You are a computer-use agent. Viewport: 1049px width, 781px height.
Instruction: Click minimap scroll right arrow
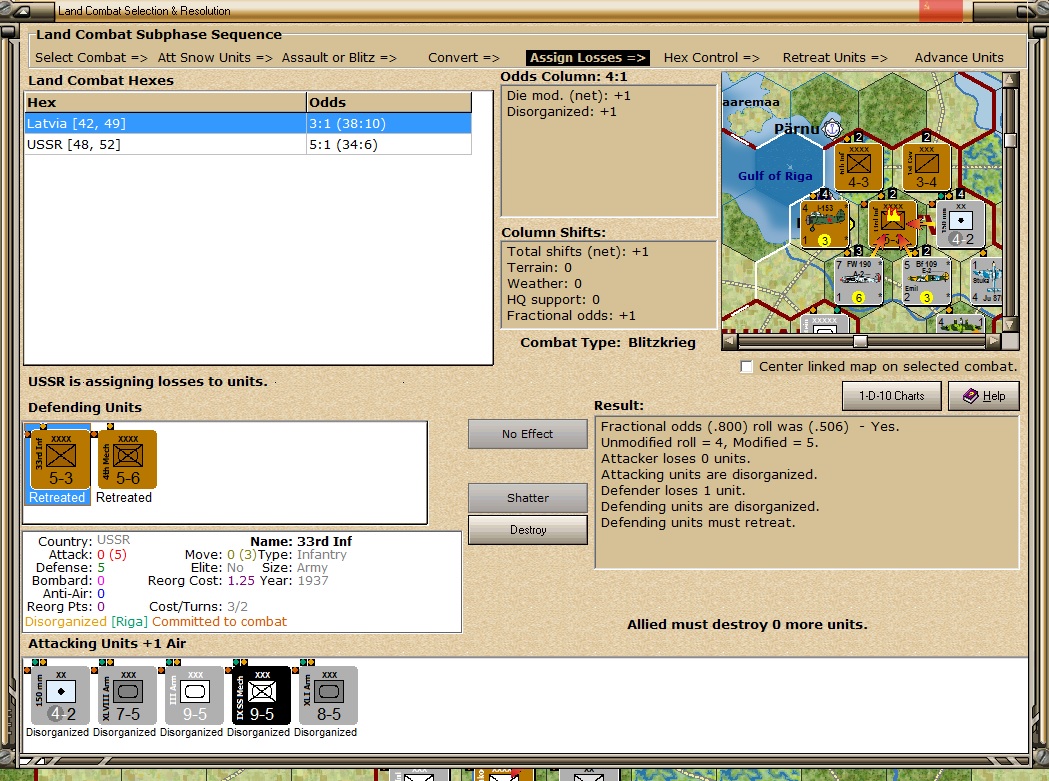click(994, 341)
